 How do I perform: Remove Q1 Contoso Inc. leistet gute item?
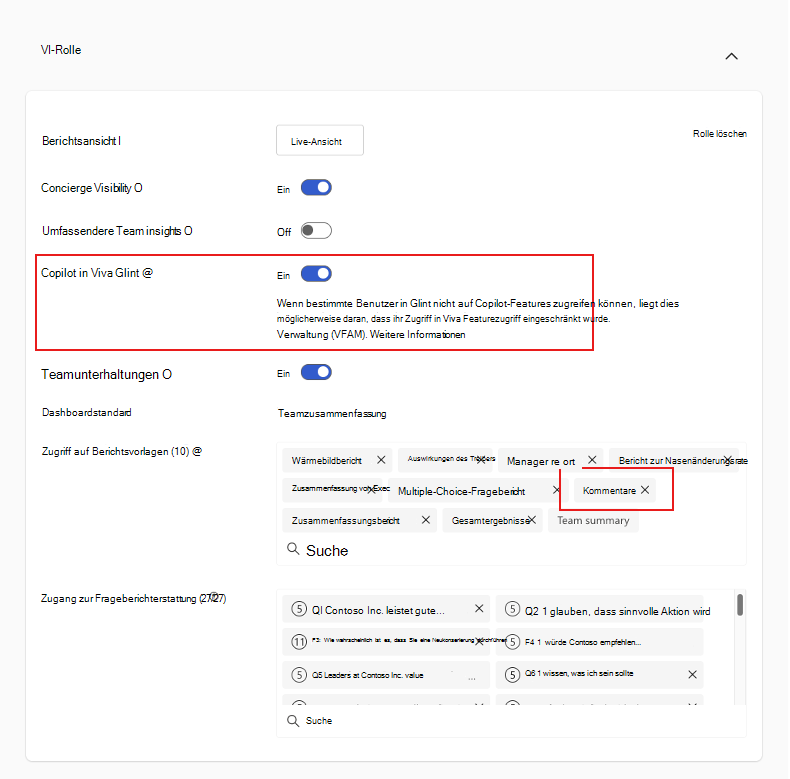click(479, 609)
